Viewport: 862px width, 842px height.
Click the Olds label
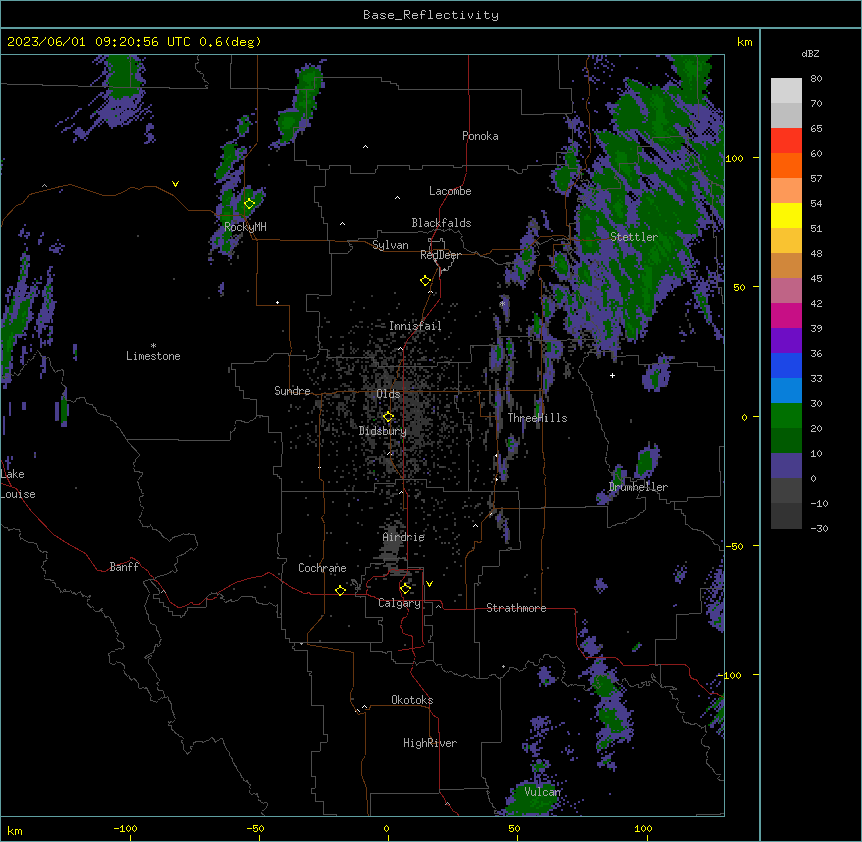tap(388, 394)
